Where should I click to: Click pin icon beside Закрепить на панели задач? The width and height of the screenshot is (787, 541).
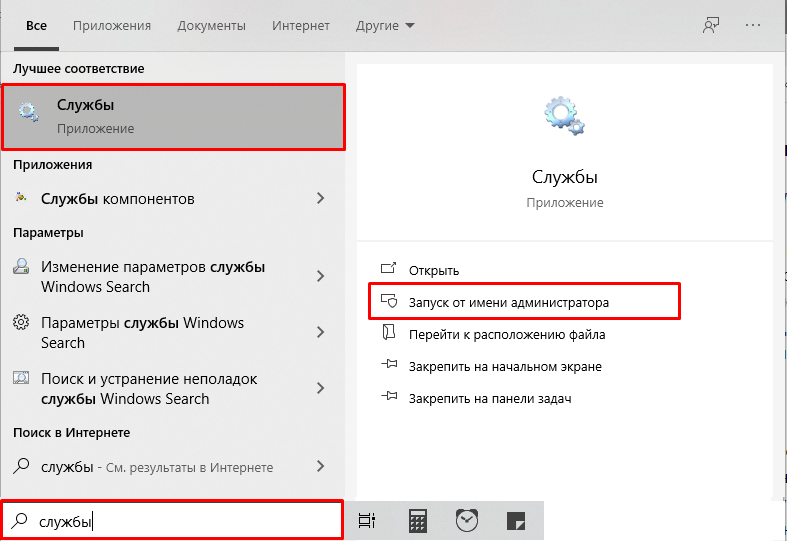tap(389, 396)
